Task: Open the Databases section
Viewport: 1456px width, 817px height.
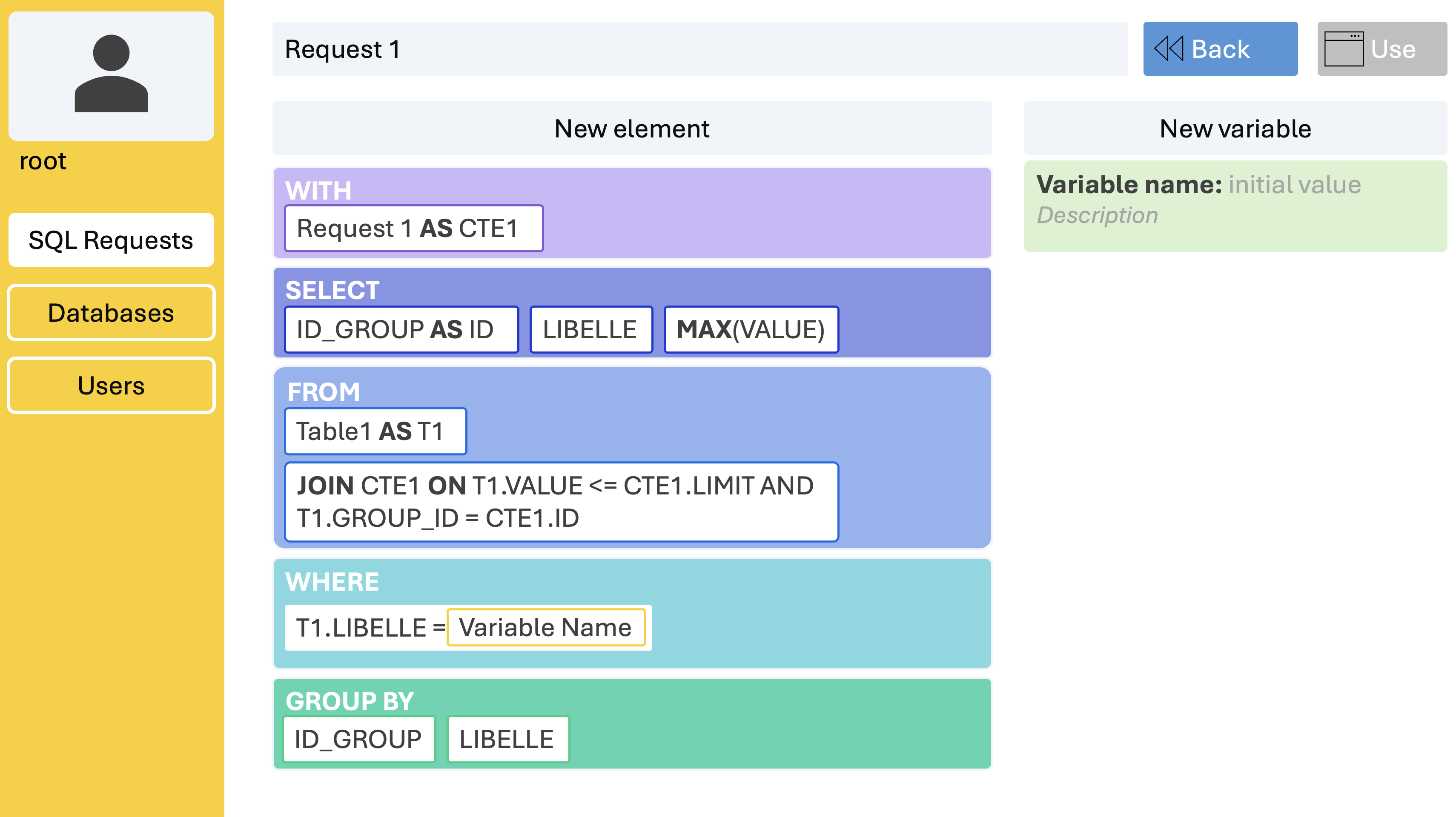Action: point(112,313)
